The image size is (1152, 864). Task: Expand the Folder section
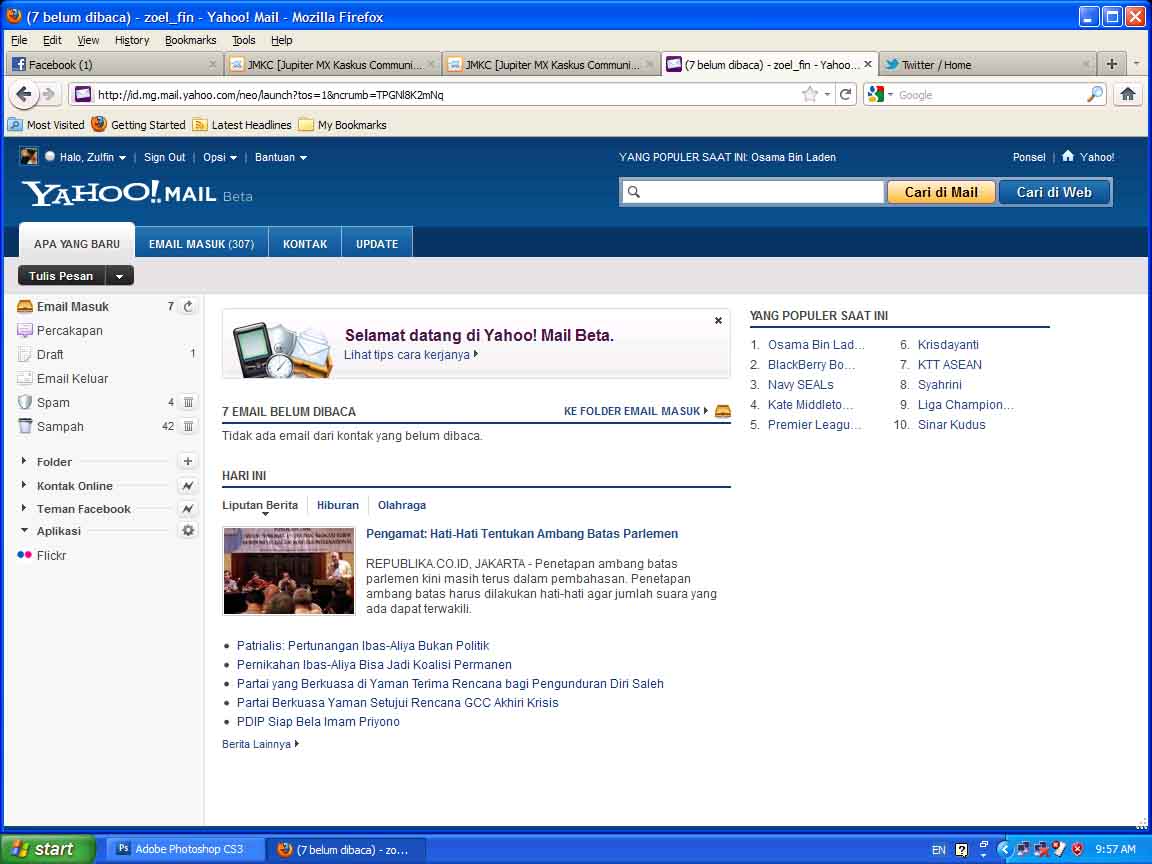25,461
